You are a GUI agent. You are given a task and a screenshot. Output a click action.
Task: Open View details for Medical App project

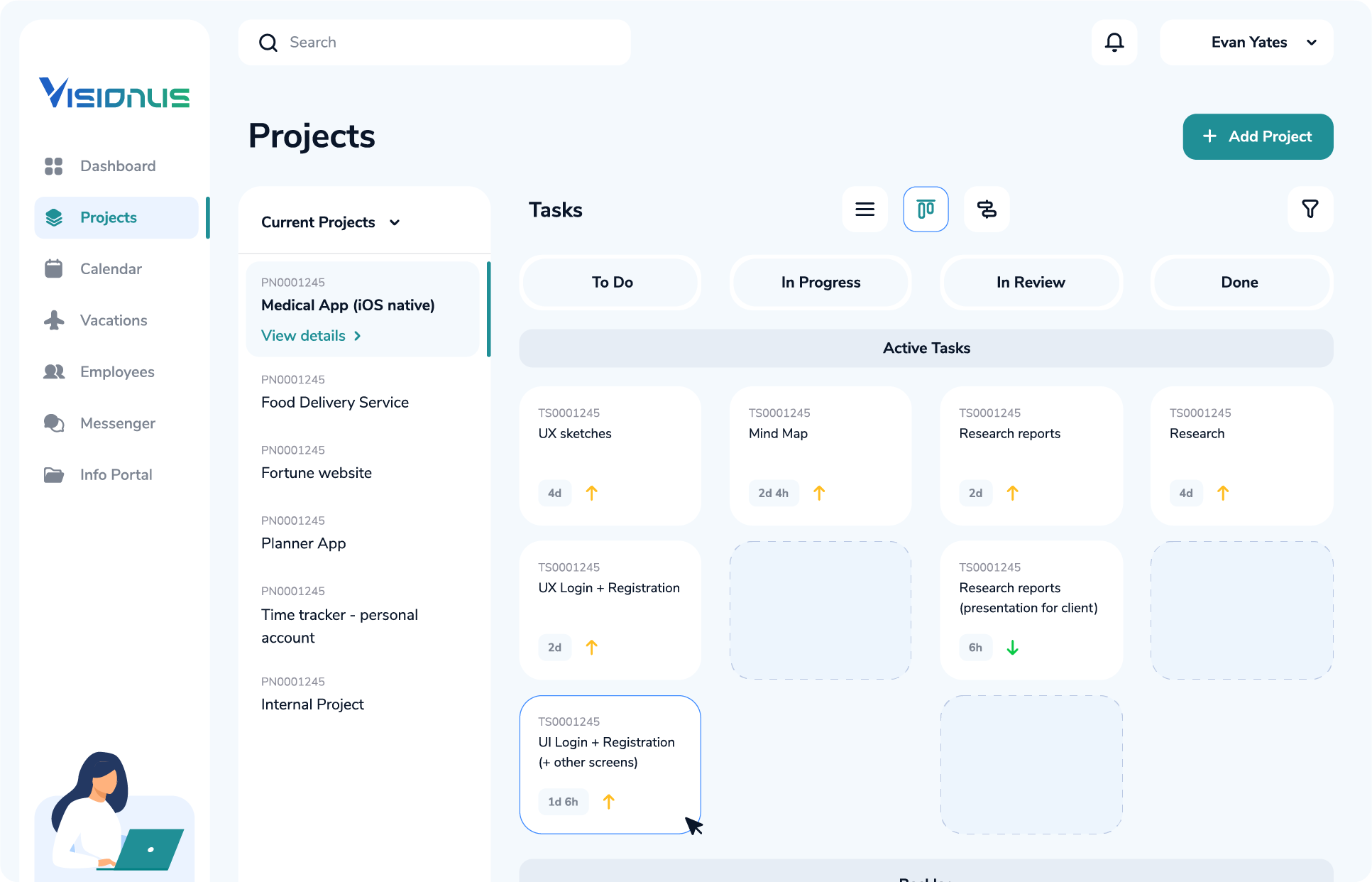(310, 335)
